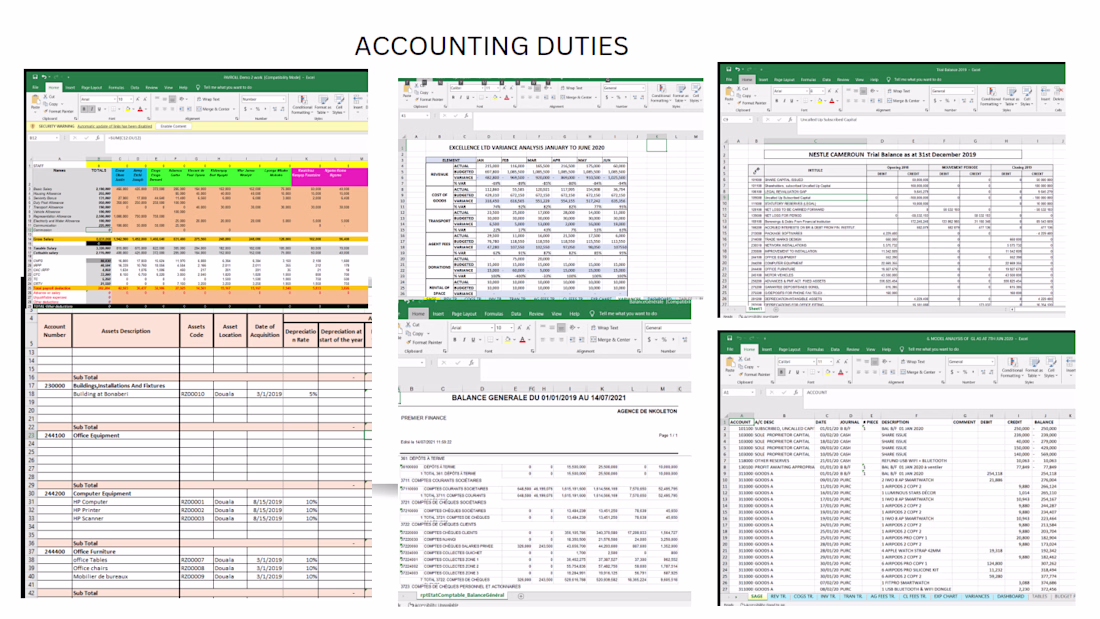
Task: Click Format Painter in the PAYROLL window
Action: coord(58,112)
